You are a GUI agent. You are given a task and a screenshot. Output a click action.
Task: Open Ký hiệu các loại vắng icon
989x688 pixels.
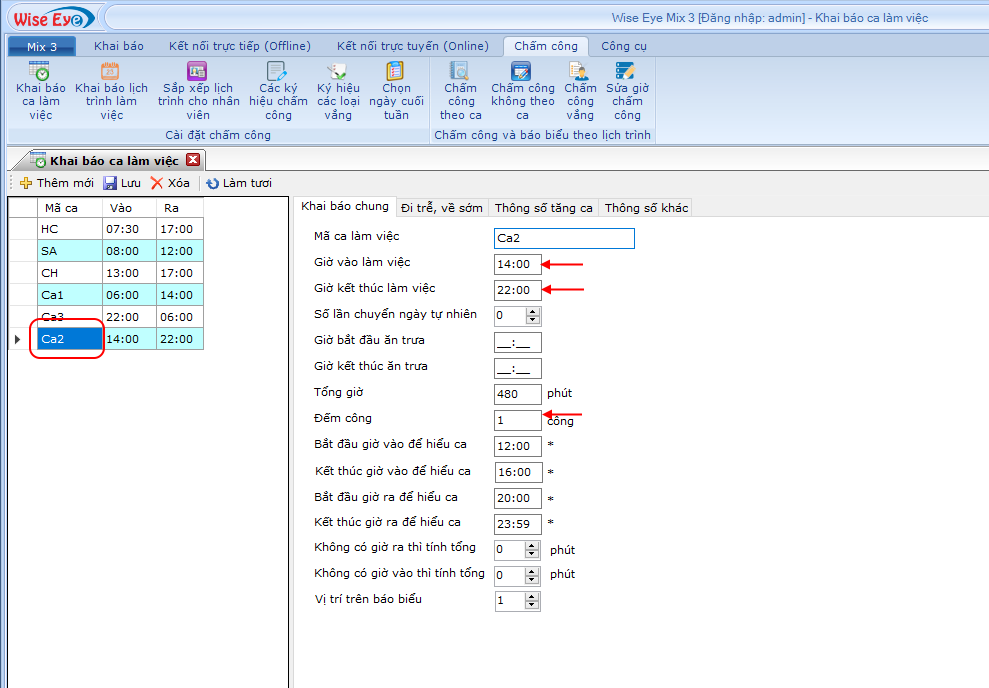(338, 89)
